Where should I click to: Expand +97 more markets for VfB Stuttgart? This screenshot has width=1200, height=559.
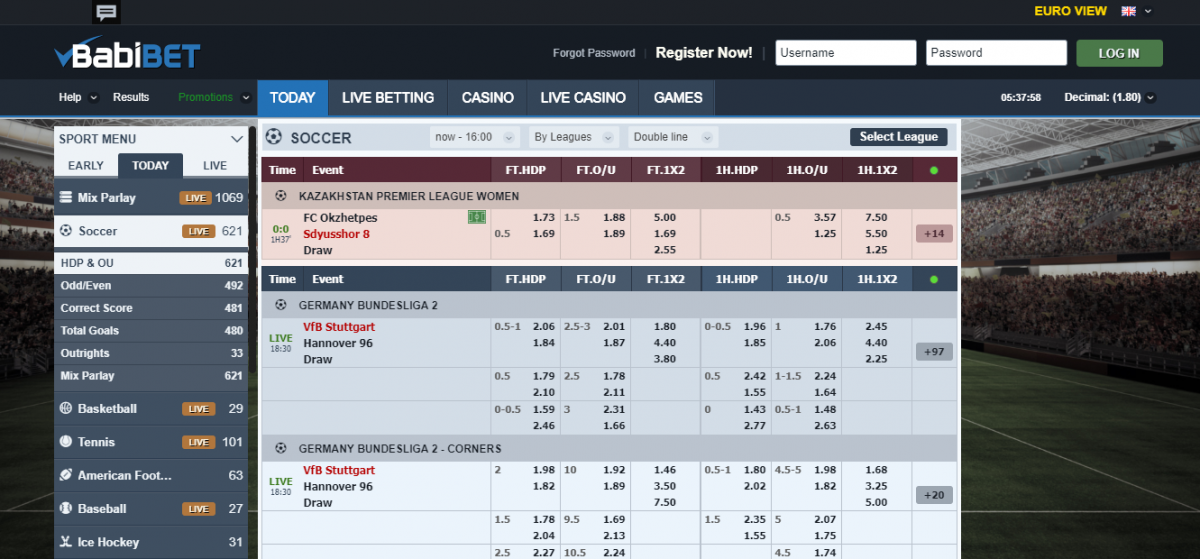pyautogui.click(x=934, y=352)
